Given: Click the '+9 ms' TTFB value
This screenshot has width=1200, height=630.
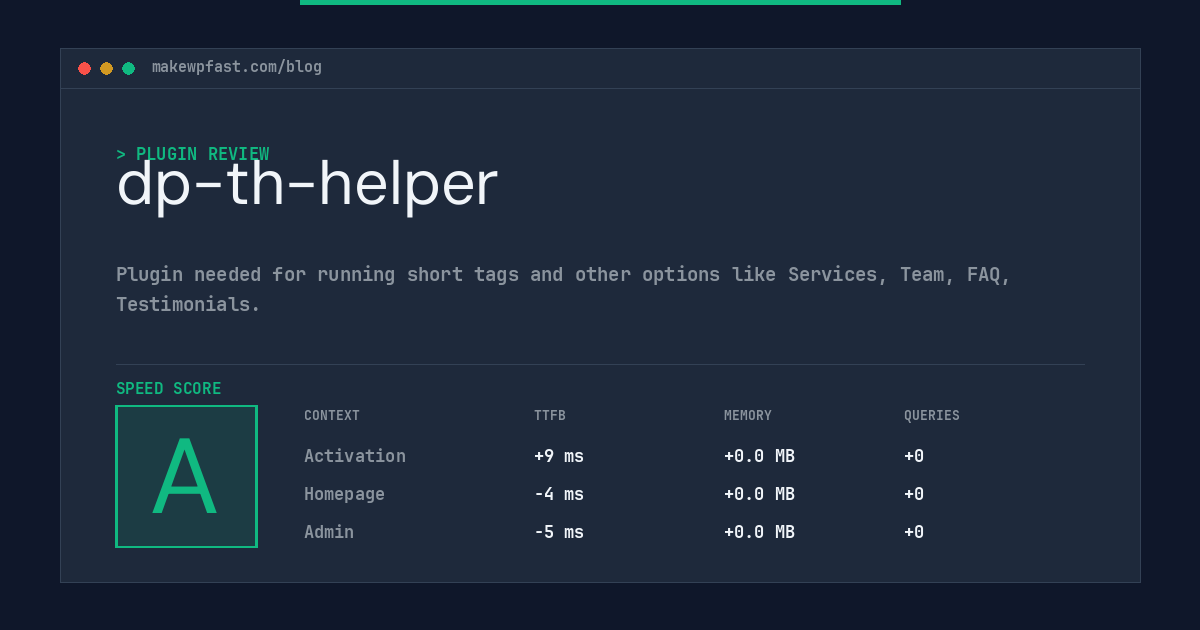Looking at the screenshot, I should click(559, 456).
